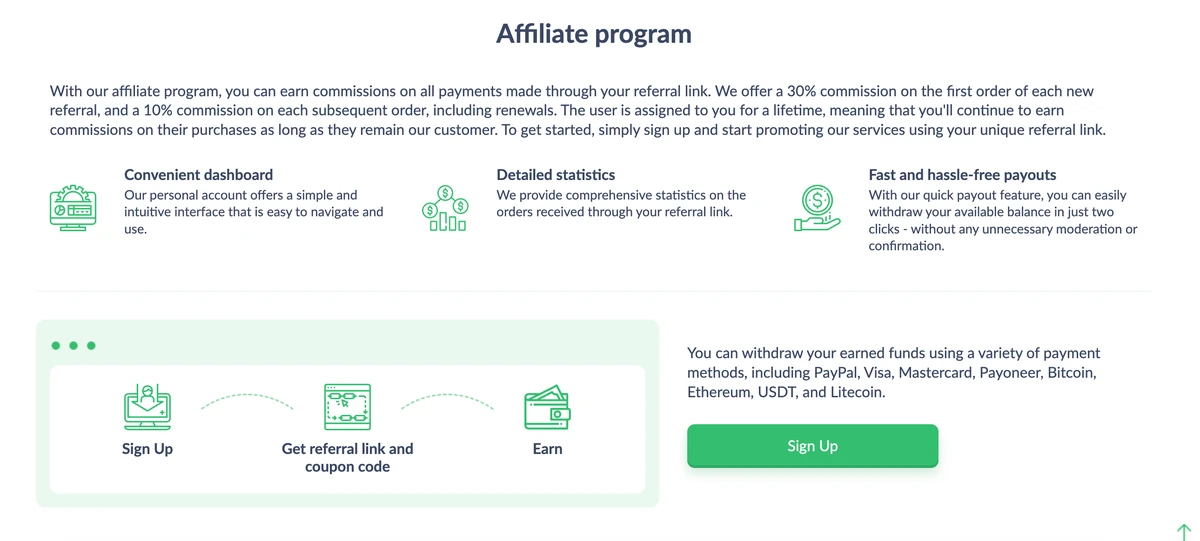Click the Get referral link and coupon code label
The image size is (1200, 541).
tap(347, 457)
